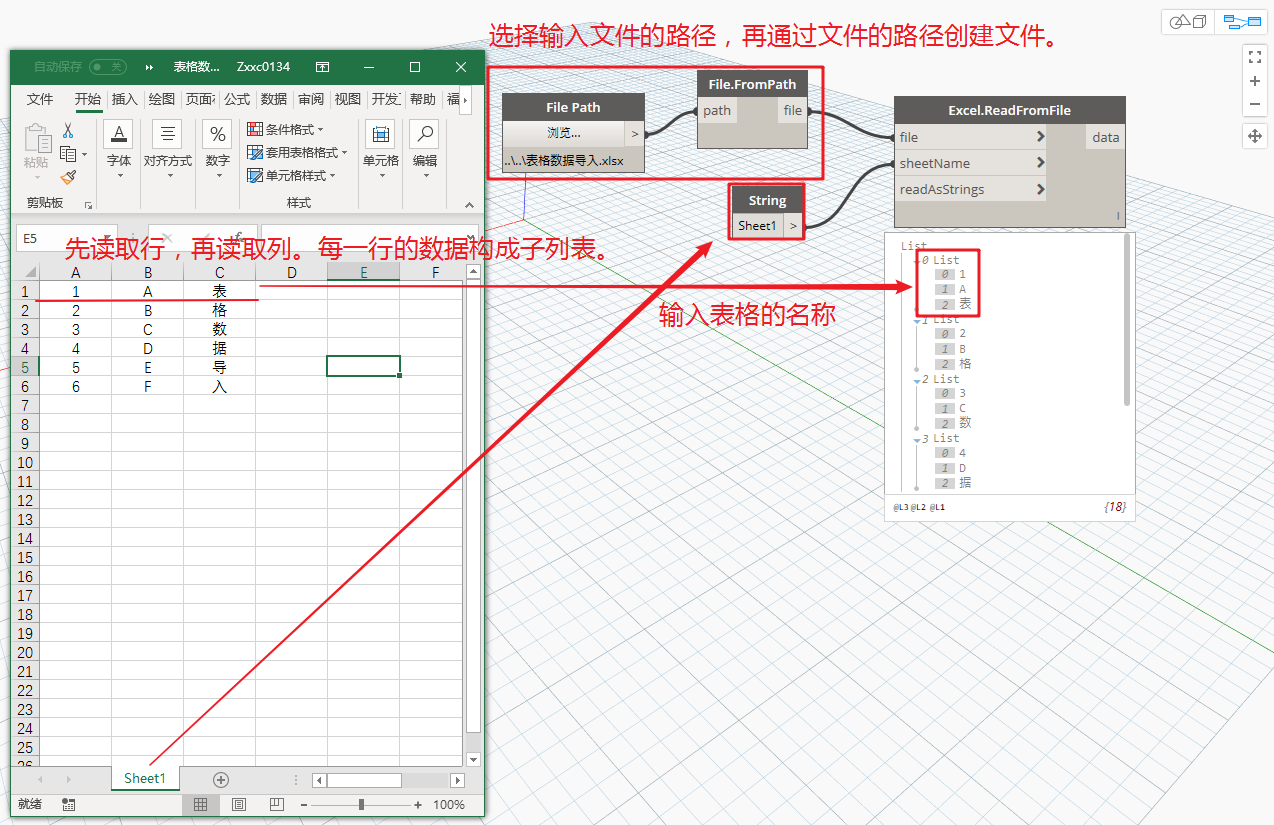The width and height of the screenshot is (1274, 825).
Task: Click the Cut scissors icon in Excel
Action: click(68, 131)
